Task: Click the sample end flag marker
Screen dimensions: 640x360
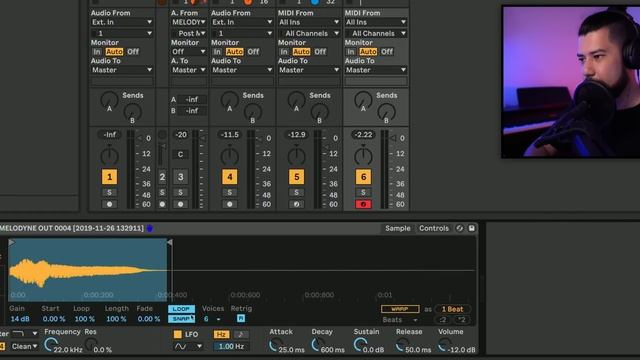Action: point(169,242)
